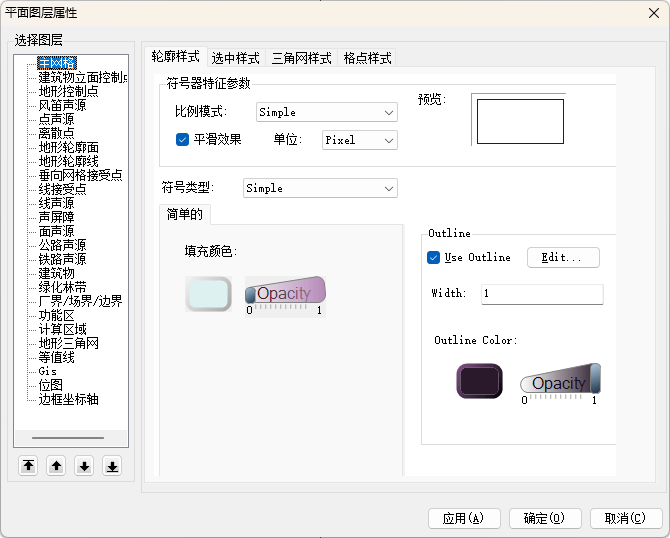
Task: Uncheck the Use Outline option
Action: click(x=434, y=258)
